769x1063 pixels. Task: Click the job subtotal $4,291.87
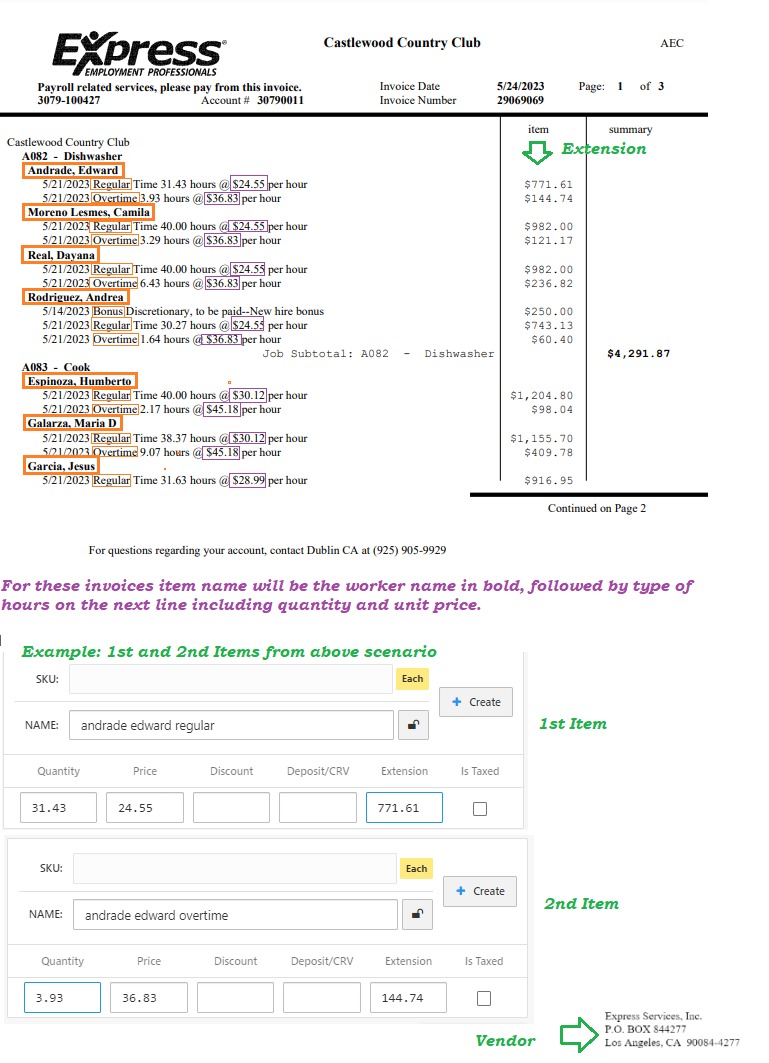coord(638,353)
